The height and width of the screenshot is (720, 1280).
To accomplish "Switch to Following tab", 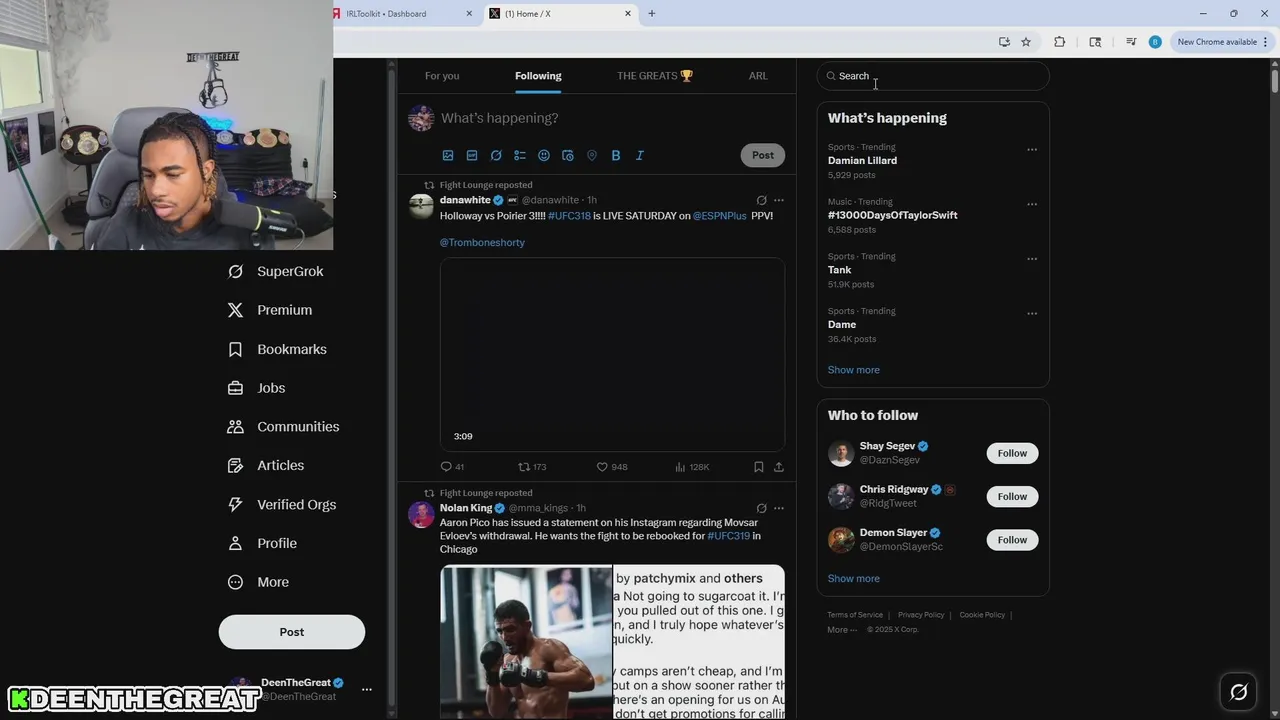I will click(x=538, y=76).
